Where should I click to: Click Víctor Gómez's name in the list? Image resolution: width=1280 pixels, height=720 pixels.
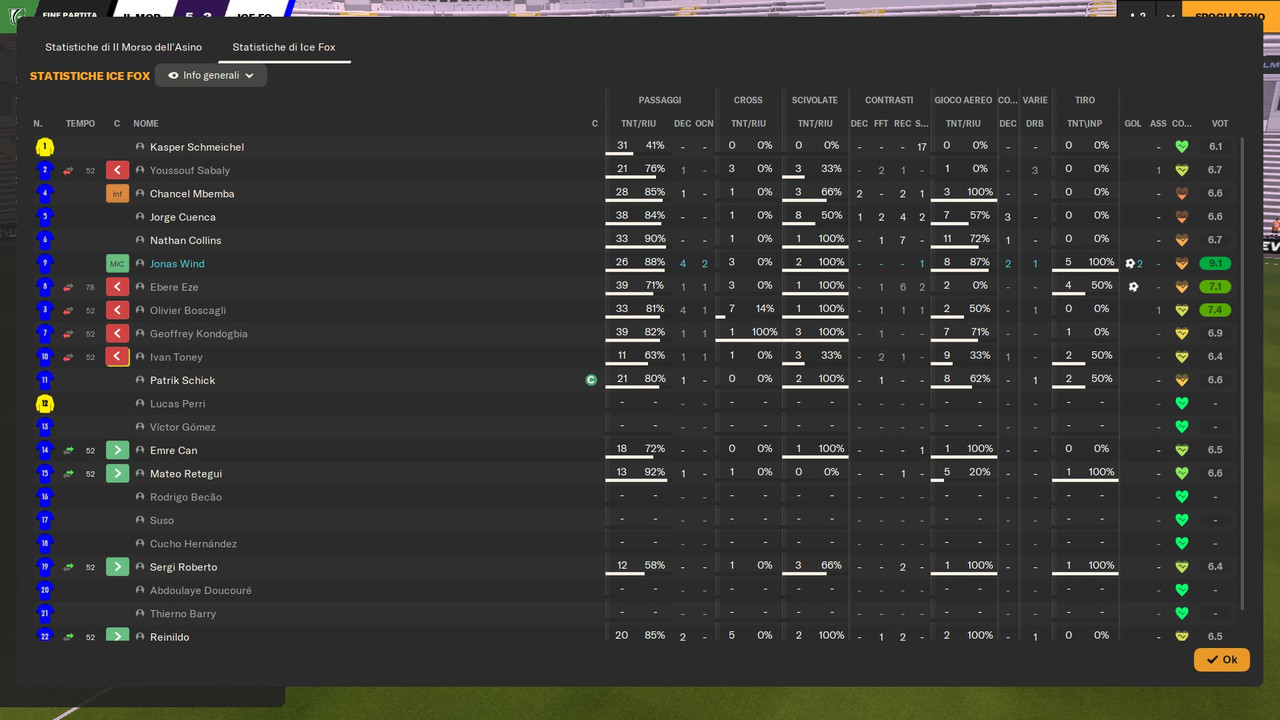(x=183, y=427)
